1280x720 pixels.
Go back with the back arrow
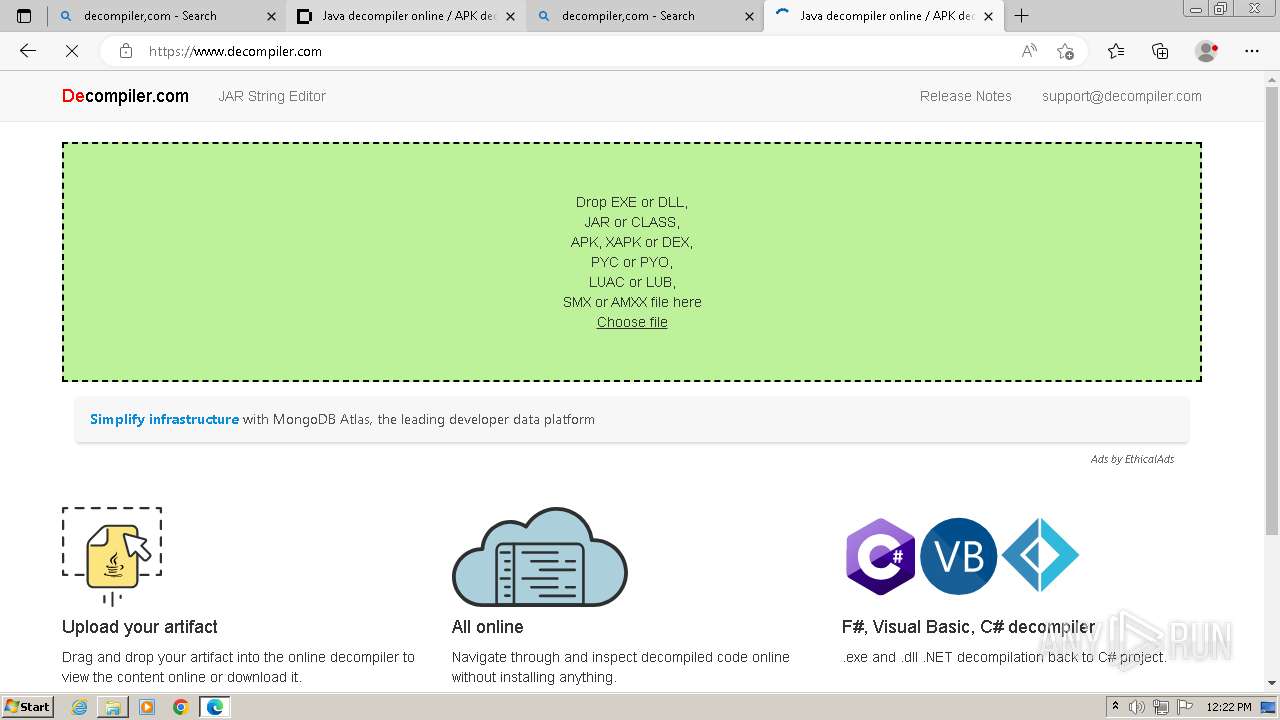point(28,51)
